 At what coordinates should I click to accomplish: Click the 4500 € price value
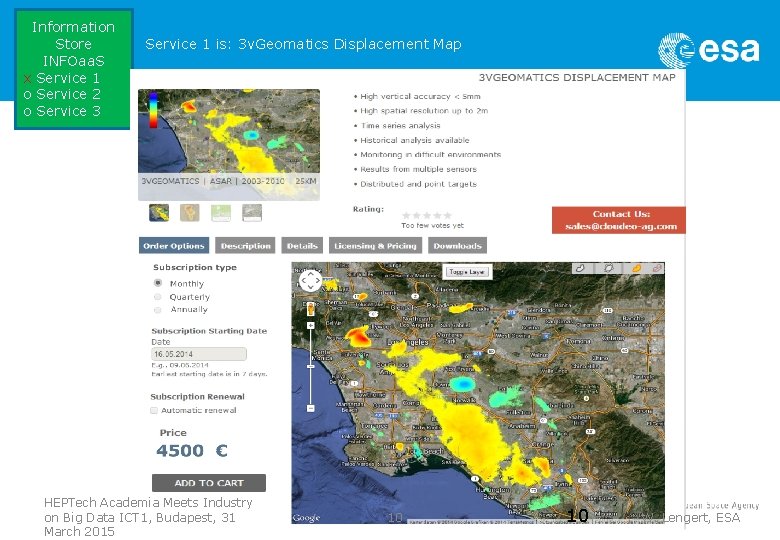(192, 451)
